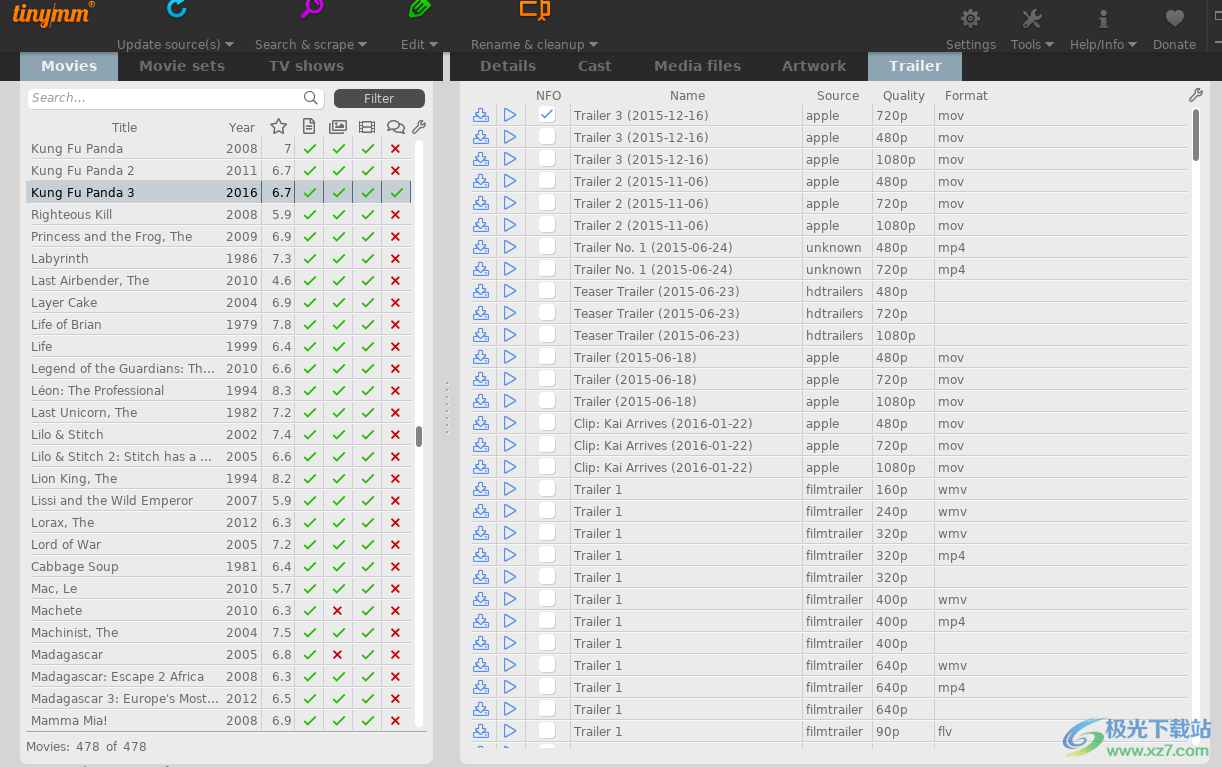The height and width of the screenshot is (767, 1222).
Task: Sort trailers by Format column header
Action: click(966, 95)
